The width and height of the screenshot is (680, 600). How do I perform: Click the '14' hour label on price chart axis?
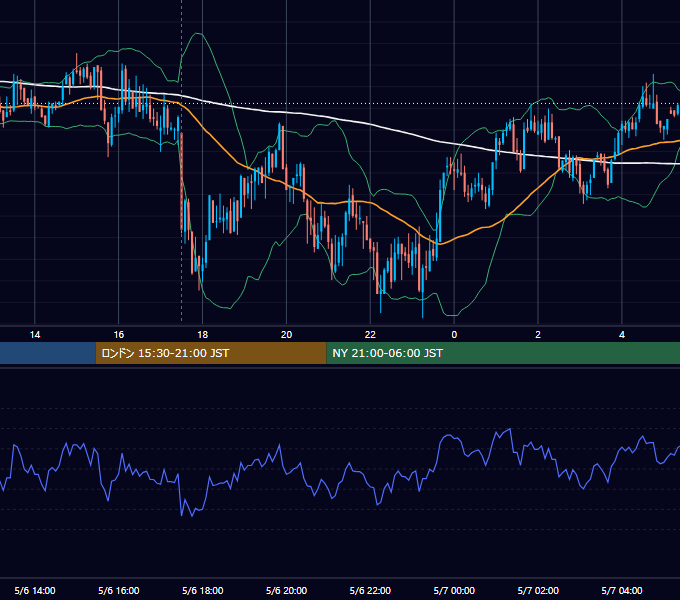pos(35,335)
